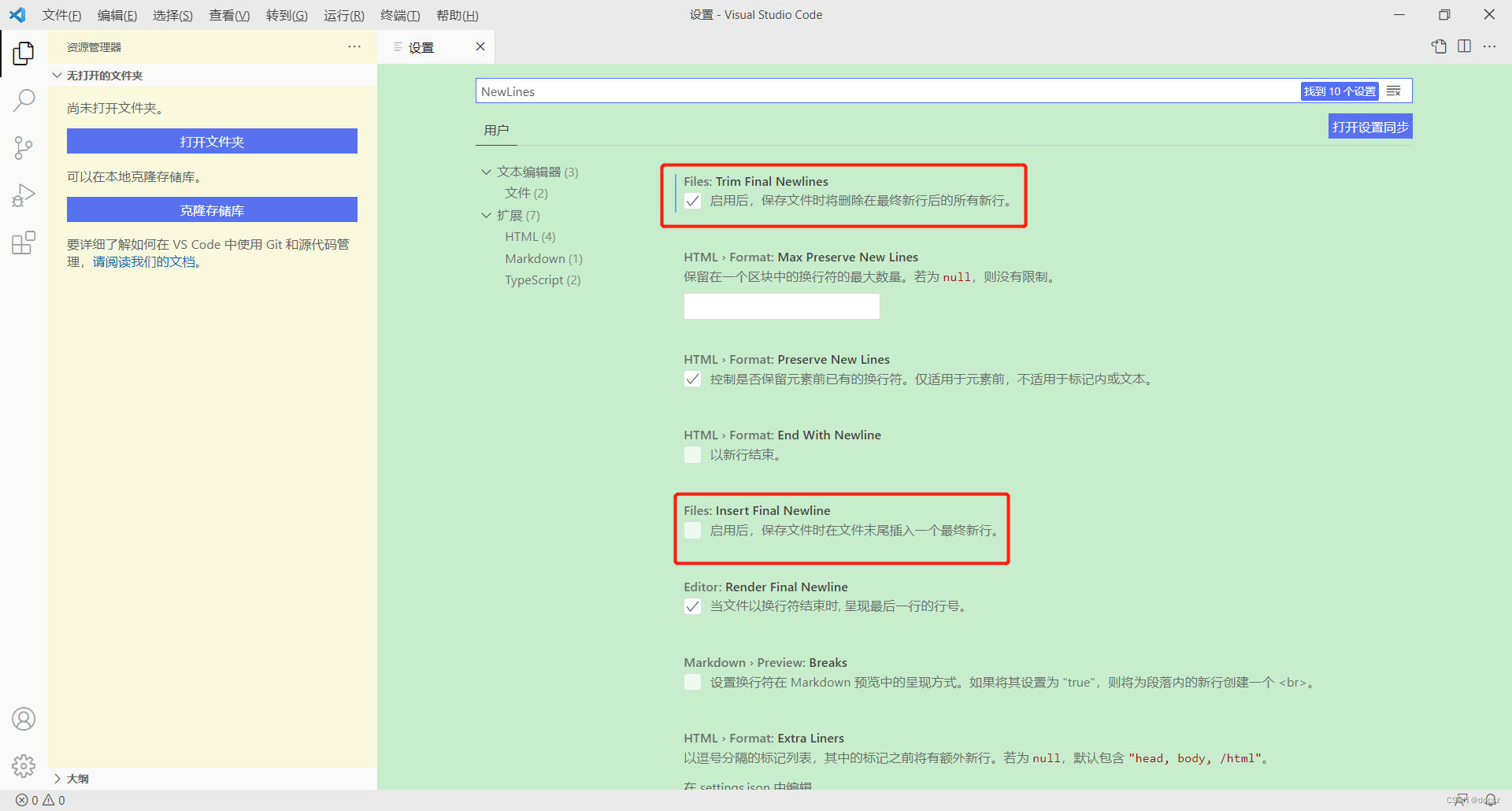Image resolution: width=1512 pixels, height=811 pixels.
Task: Open the Source Control view
Action: 24,147
